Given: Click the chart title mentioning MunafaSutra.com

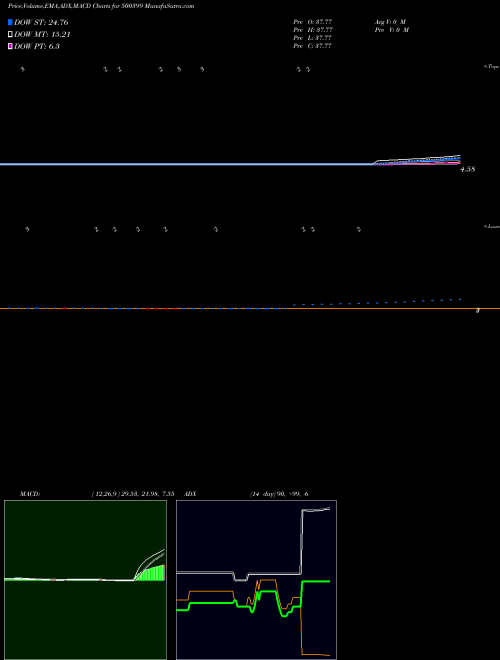Looking at the screenshot, I should (x=101, y=7).
